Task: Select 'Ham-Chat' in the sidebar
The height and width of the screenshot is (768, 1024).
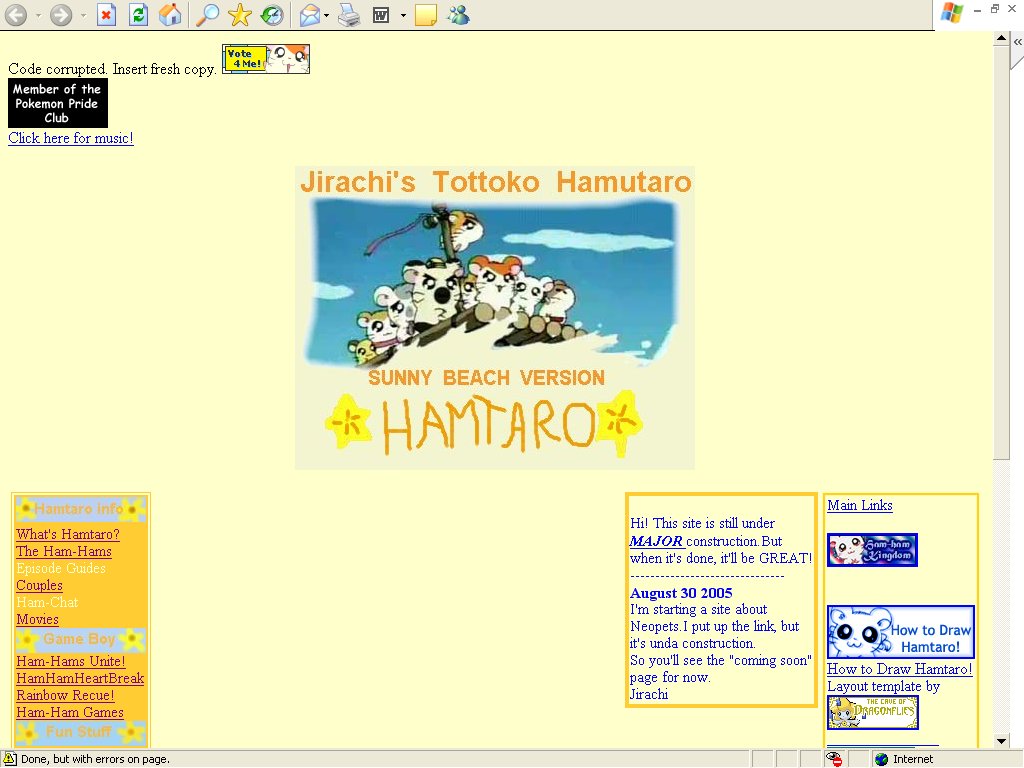Action: 47,602
